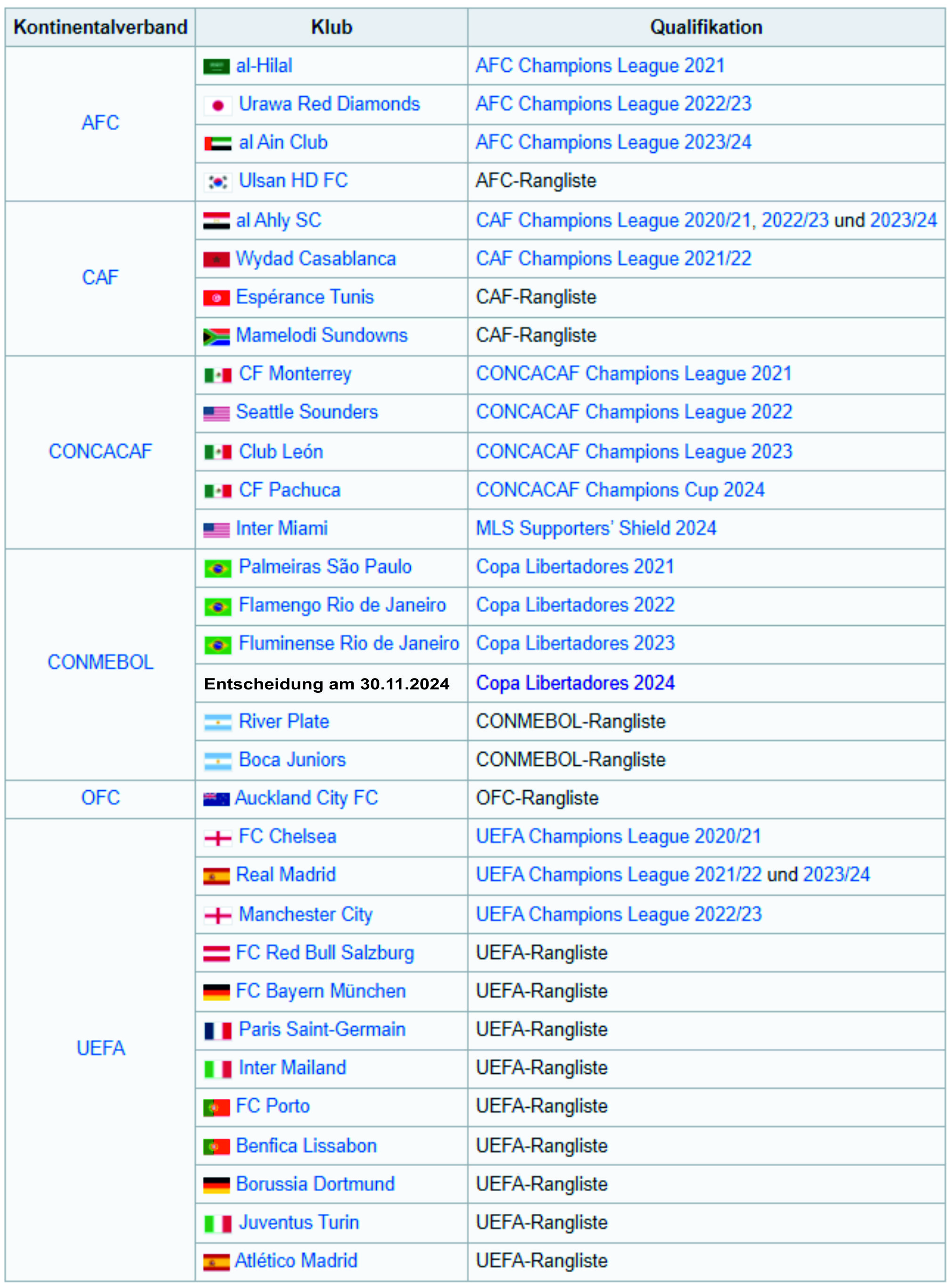Click the France flag beside Paris Saint-Germain

[218, 1031]
